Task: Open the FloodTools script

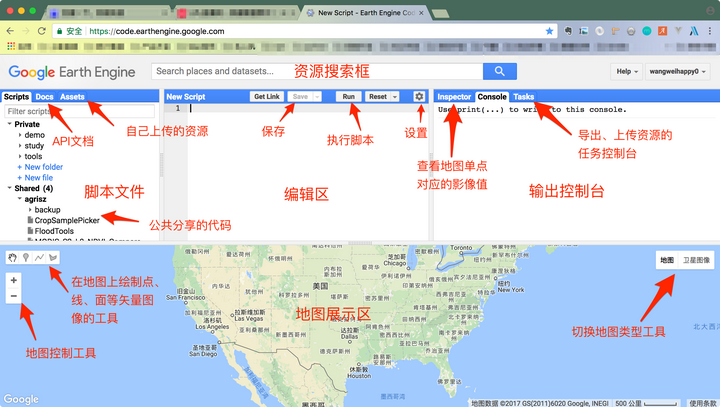Action: click(x=54, y=231)
